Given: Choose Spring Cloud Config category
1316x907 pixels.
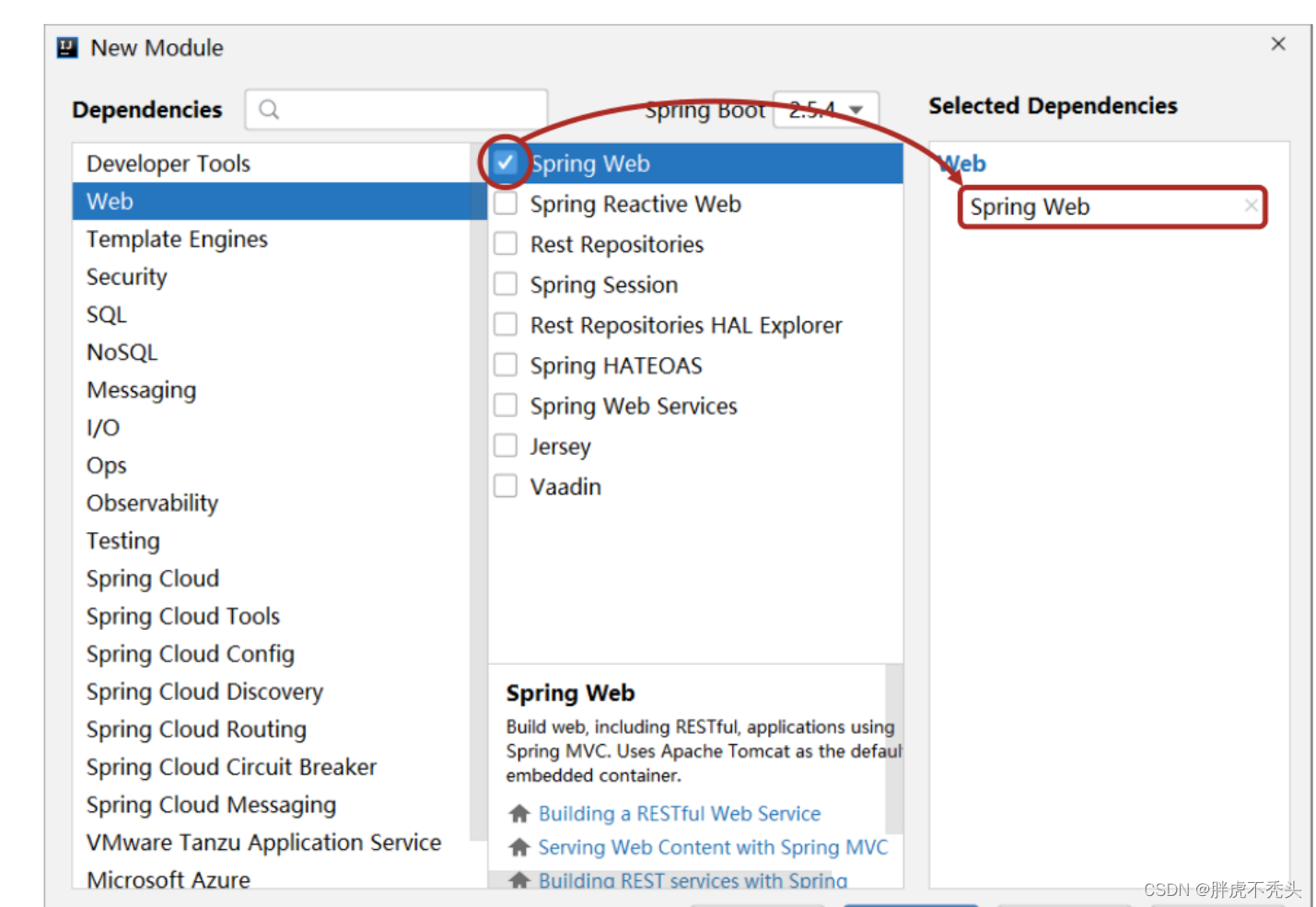Looking at the screenshot, I should [191, 655].
